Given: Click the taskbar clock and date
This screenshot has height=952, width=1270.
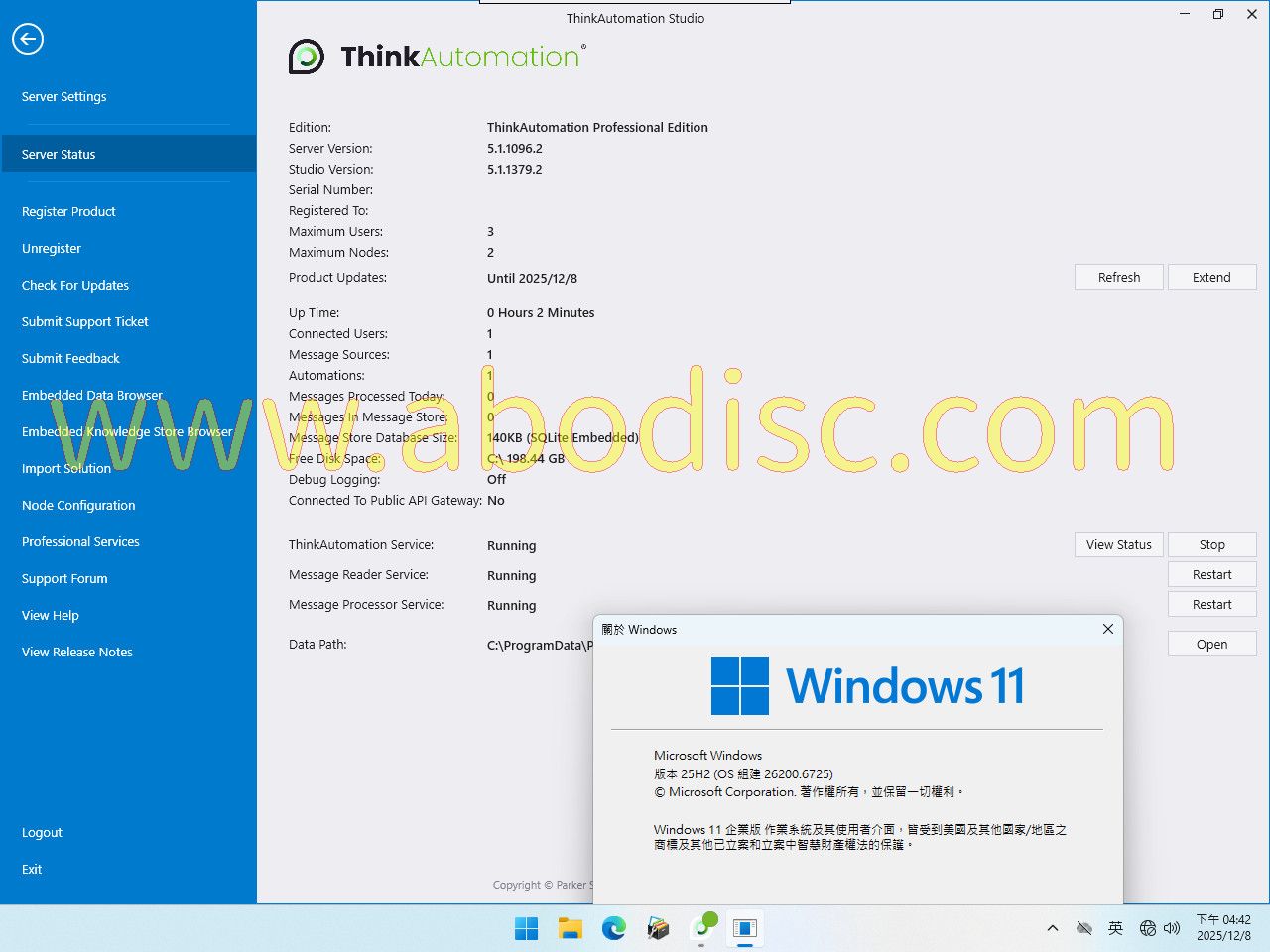Looking at the screenshot, I should 1222,928.
